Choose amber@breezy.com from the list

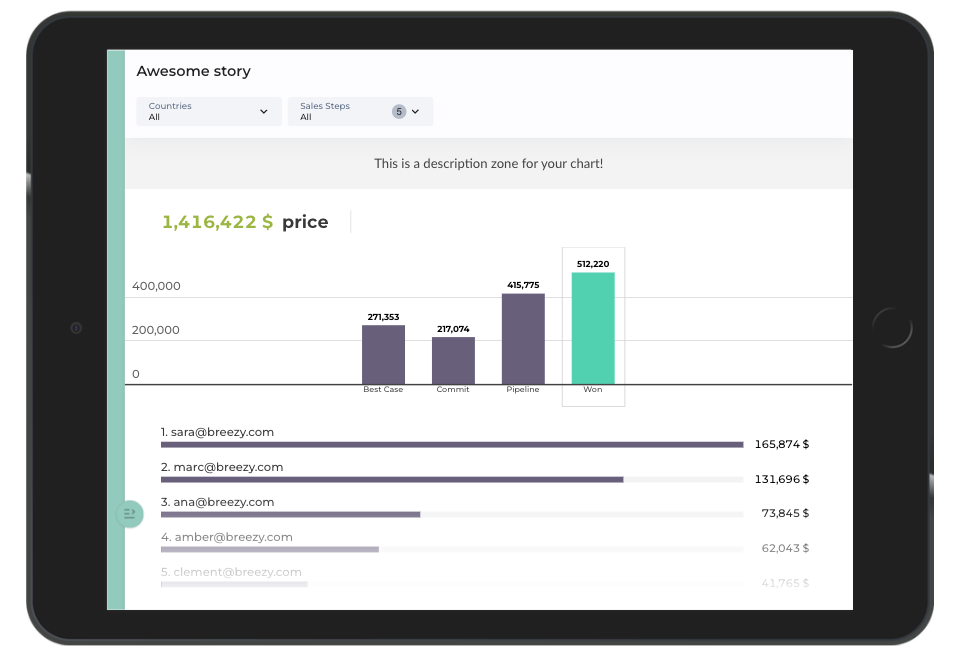pos(227,537)
